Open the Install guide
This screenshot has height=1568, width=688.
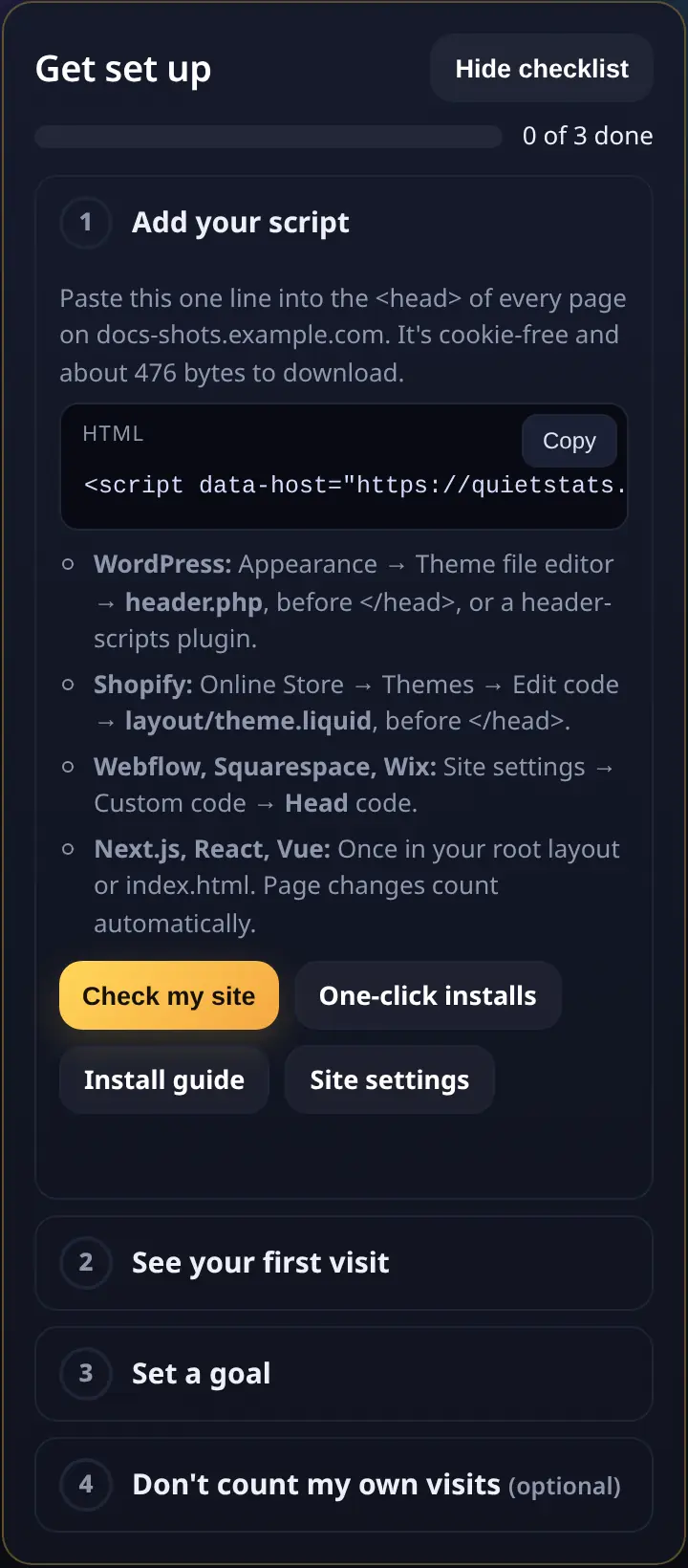coord(164,1079)
